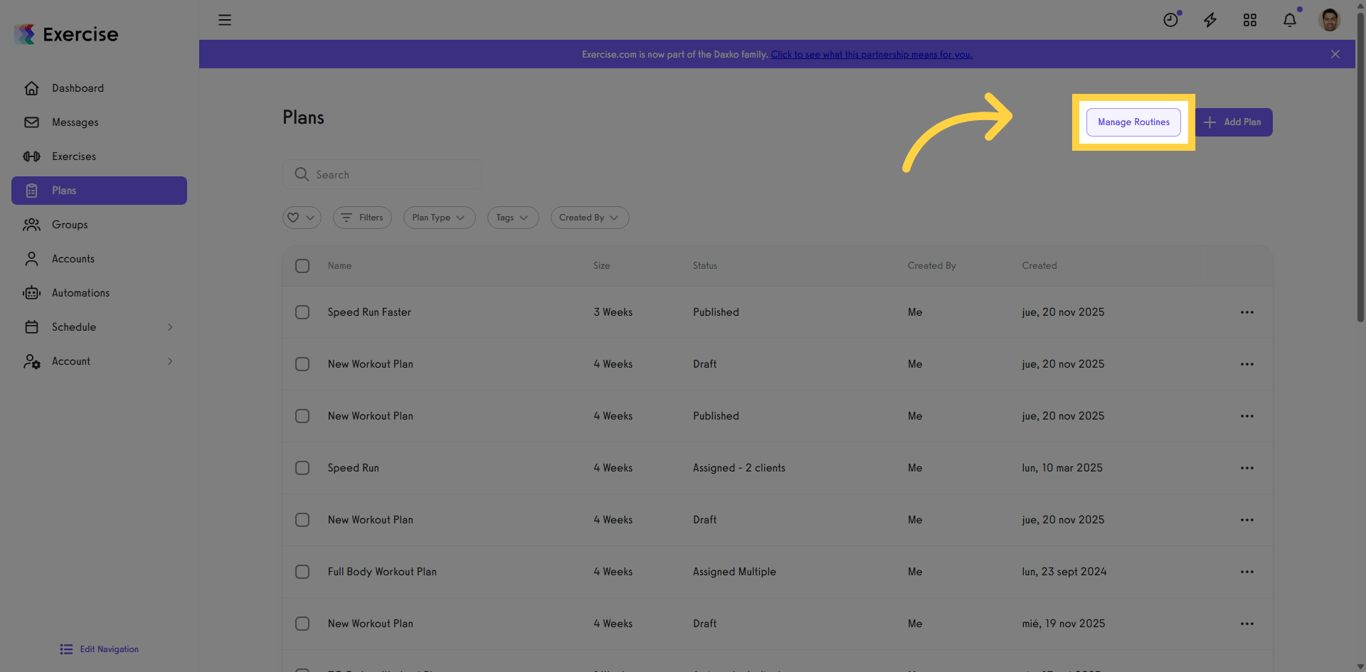The image size is (1366, 672).
Task: Open the recent activity clock icon
Action: point(1170,19)
